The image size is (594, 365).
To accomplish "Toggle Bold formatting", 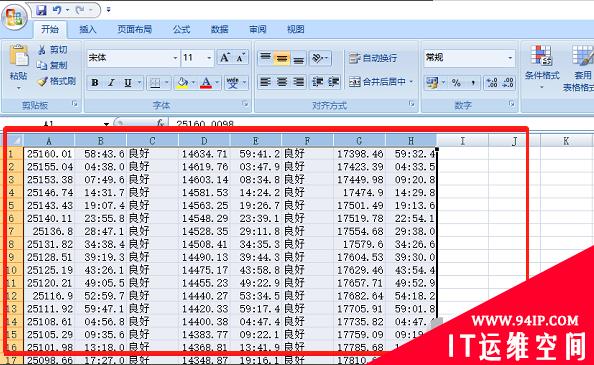I will (x=95, y=83).
